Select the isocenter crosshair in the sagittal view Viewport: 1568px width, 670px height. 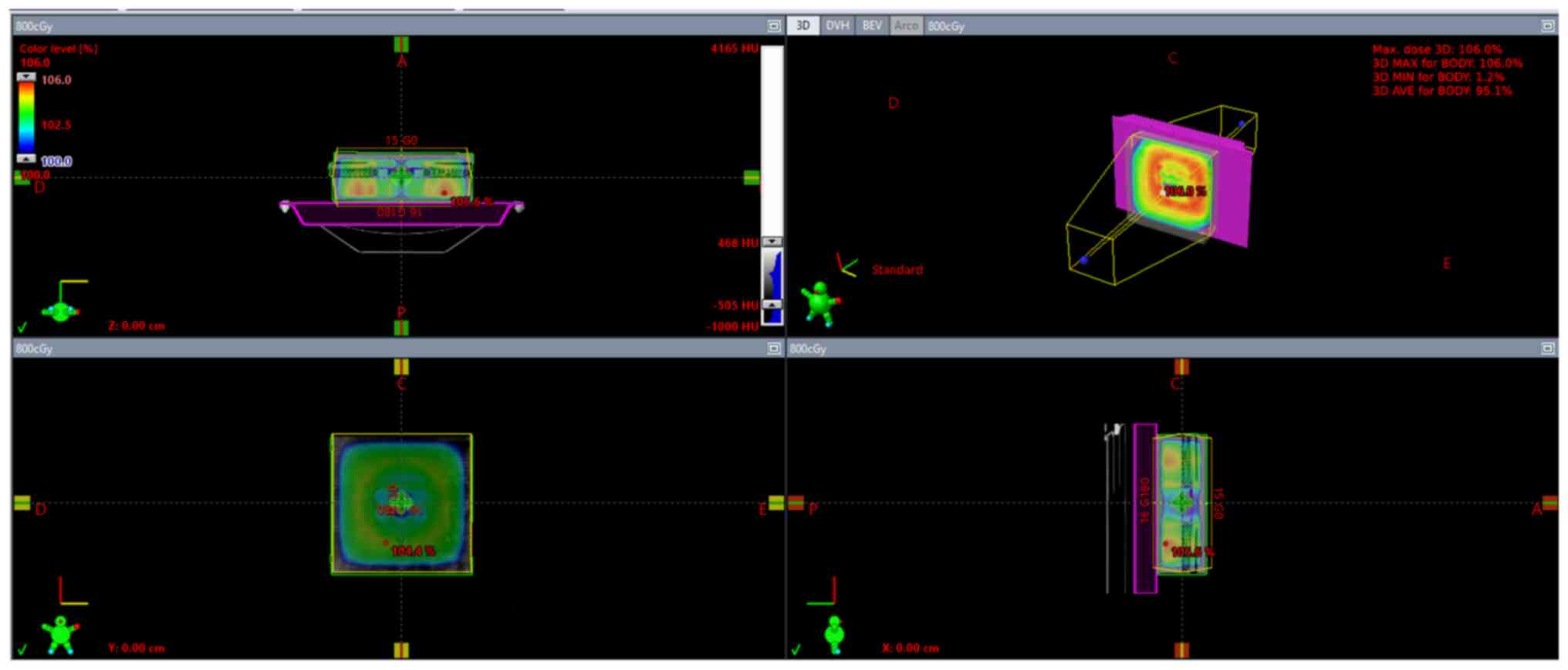click(x=1181, y=503)
